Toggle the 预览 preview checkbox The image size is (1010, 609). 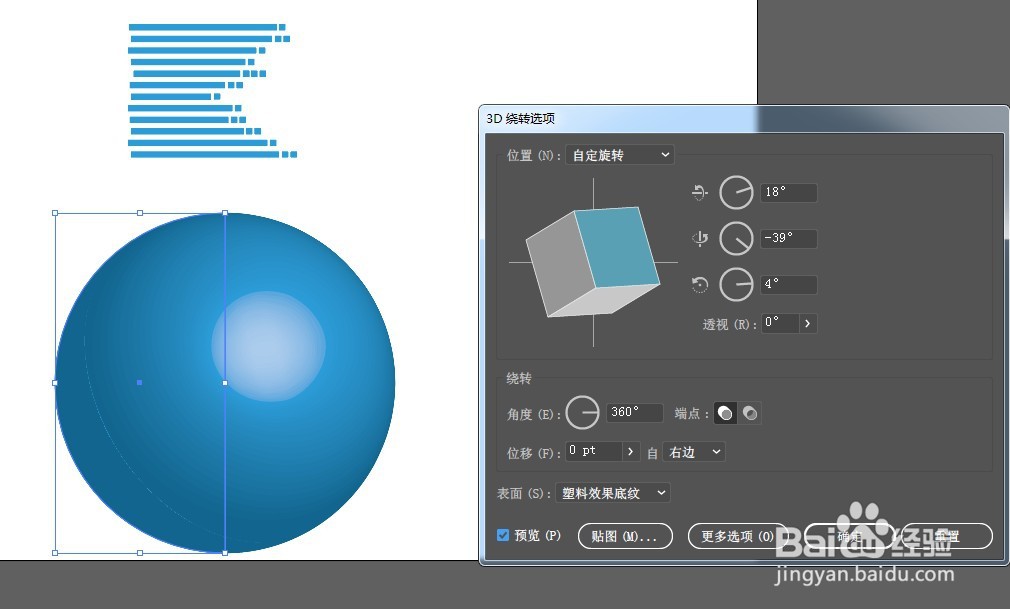pyautogui.click(x=503, y=535)
